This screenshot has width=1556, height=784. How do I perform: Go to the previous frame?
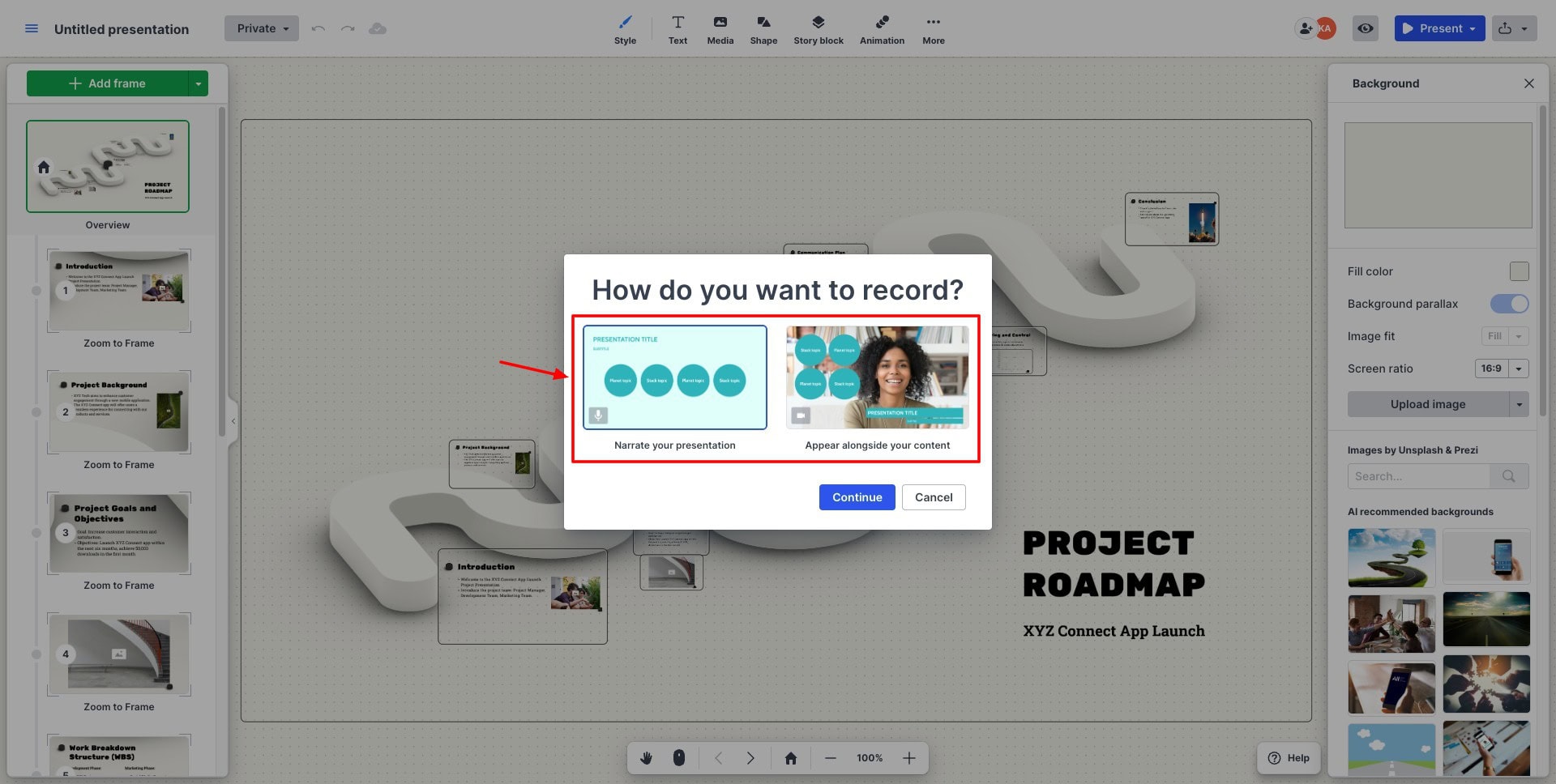(x=718, y=758)
